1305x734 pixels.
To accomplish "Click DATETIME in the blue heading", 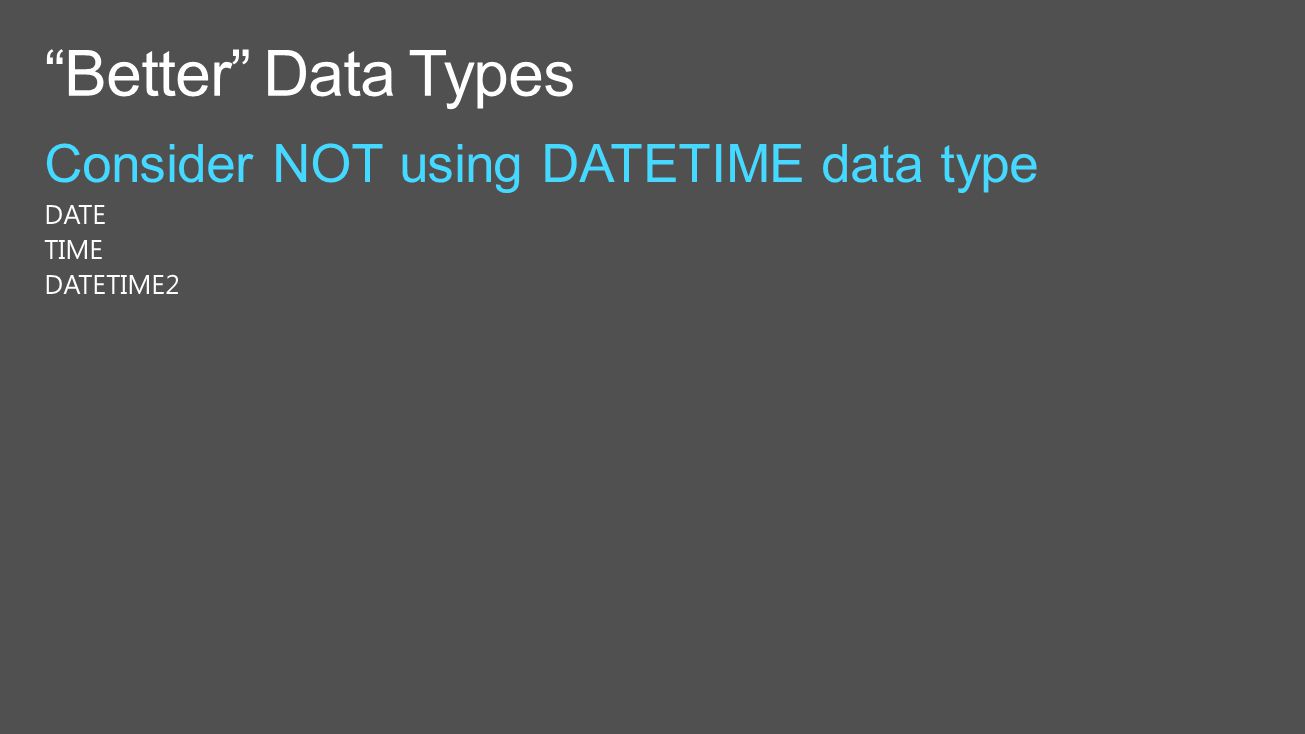I will (672, 164).
